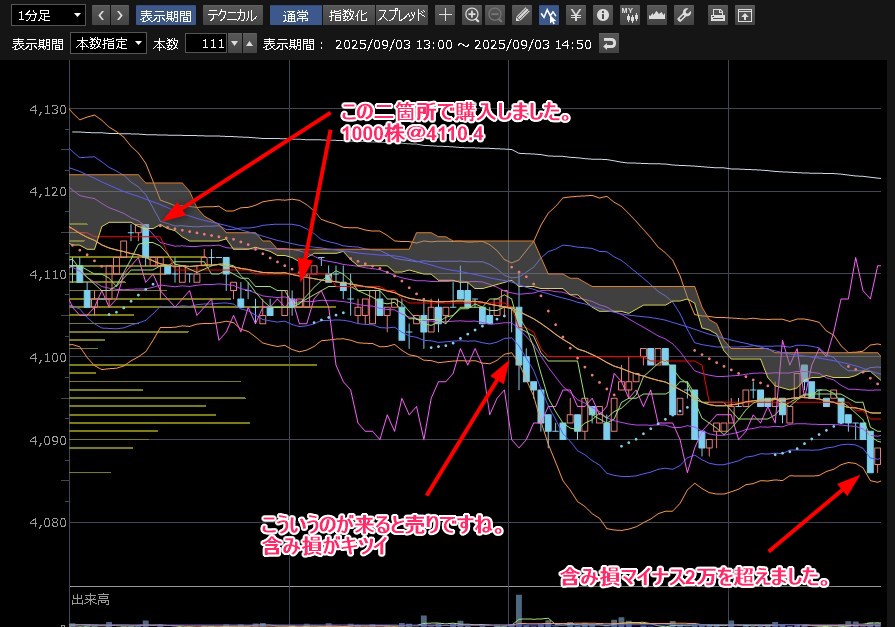Click the yen price icon
The width and height of the screenshot is (895, 627).
tap(575, 15)
